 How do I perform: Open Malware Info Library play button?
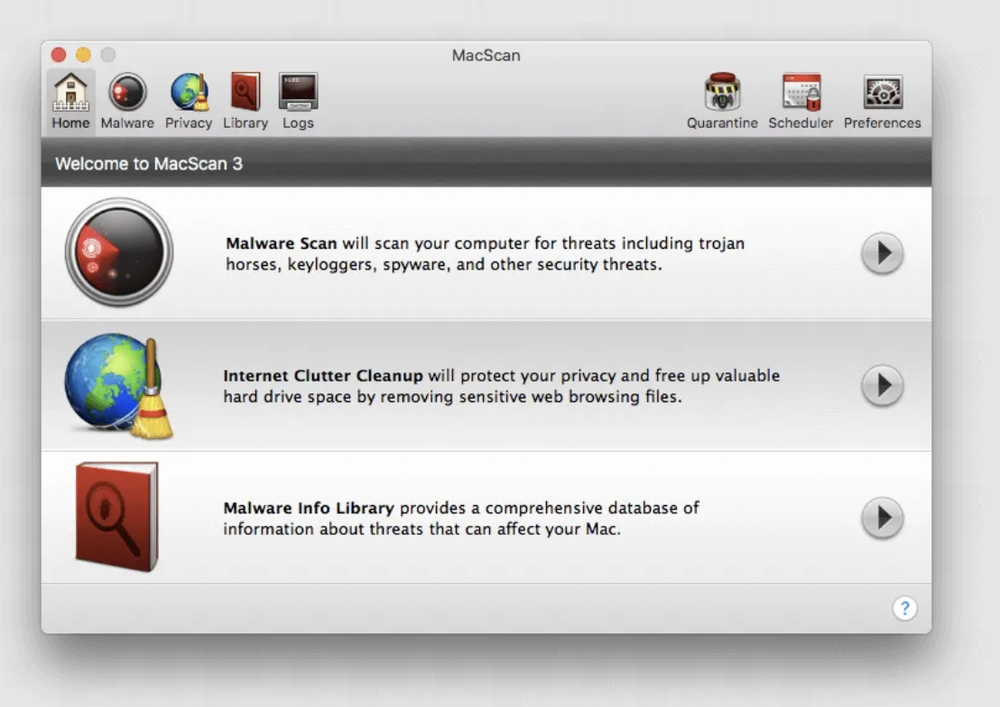[x=882, y=518]
